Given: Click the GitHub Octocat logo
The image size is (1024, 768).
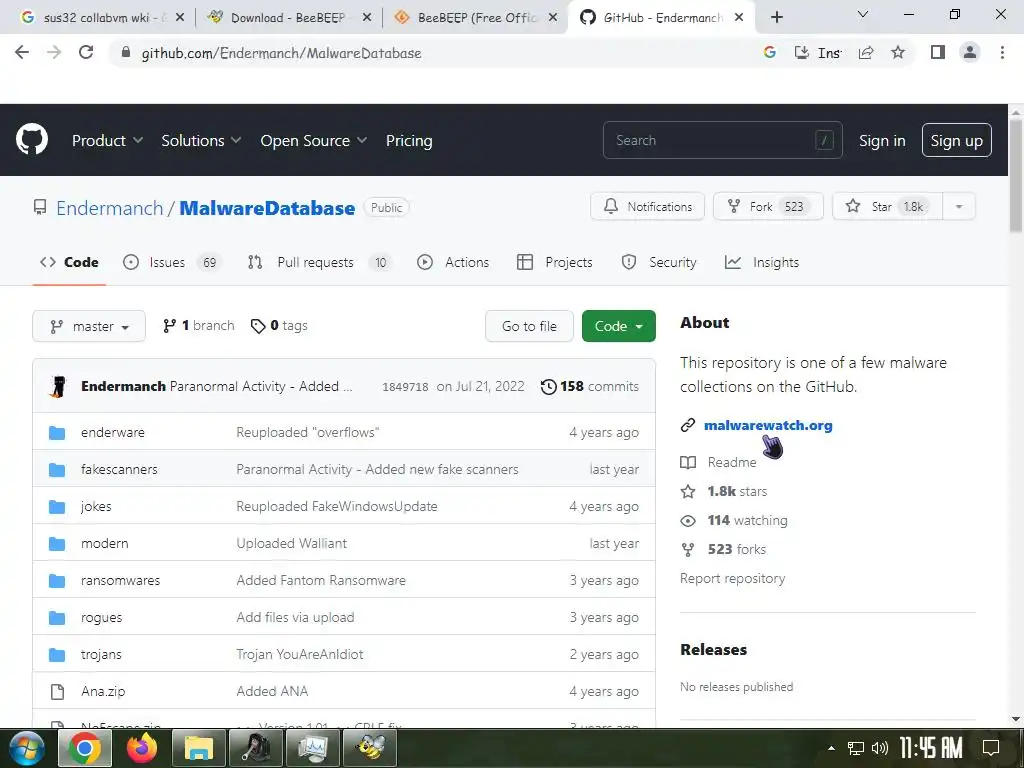Looking at the screenshot, I should click(31, 140).
